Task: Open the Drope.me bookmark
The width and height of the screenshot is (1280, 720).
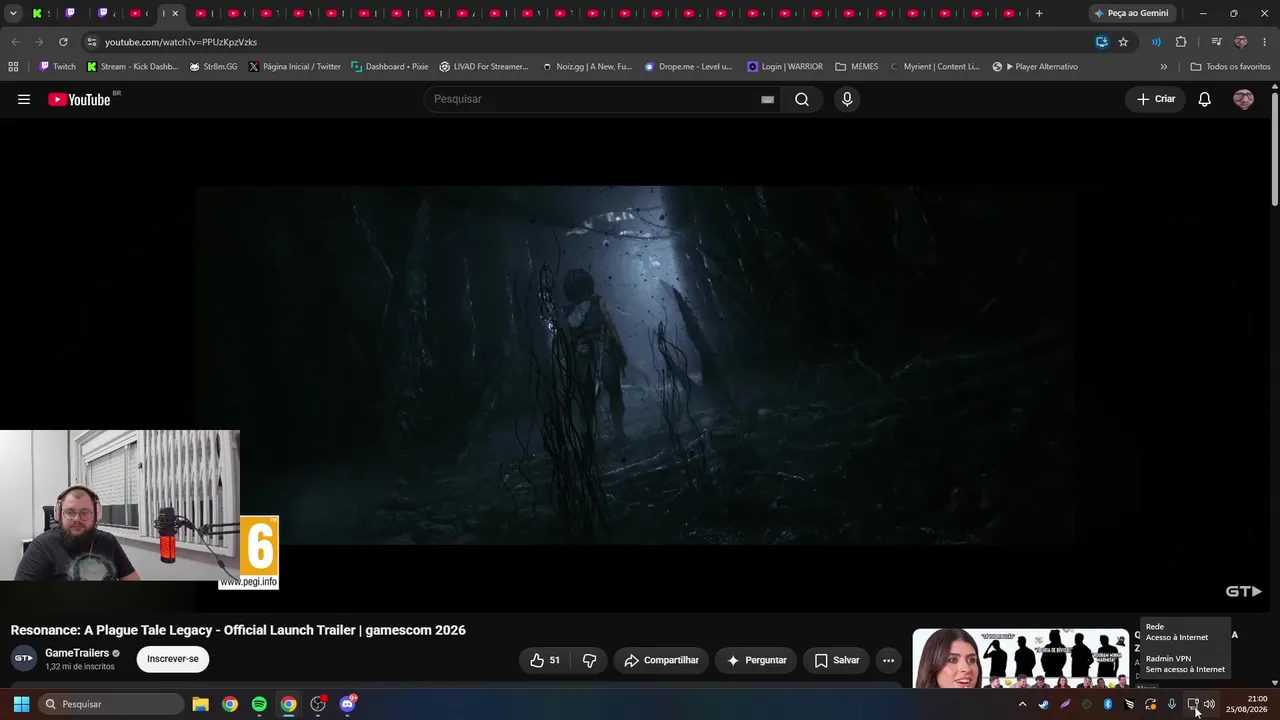Action: (688, 67)
